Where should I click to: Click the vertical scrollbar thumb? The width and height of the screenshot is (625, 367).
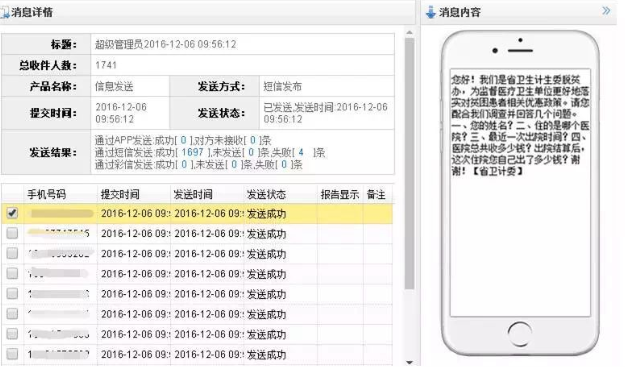(x=409, y=163)
